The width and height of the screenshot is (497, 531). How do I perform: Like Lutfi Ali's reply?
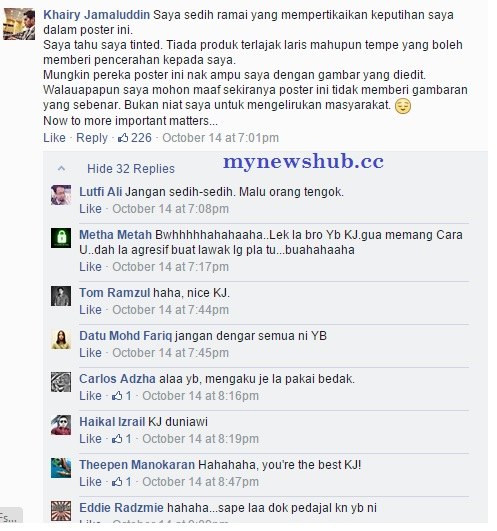[90, 209]
